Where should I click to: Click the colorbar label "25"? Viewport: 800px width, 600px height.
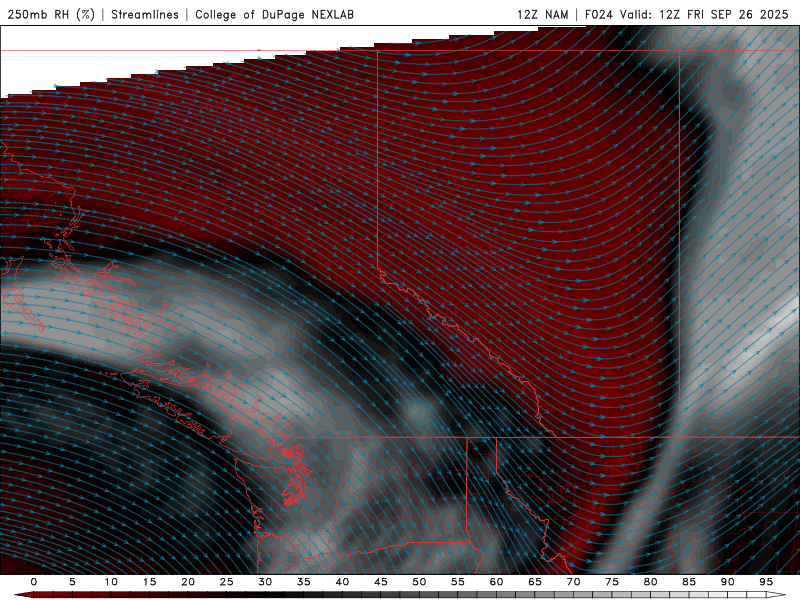[227, 582]
